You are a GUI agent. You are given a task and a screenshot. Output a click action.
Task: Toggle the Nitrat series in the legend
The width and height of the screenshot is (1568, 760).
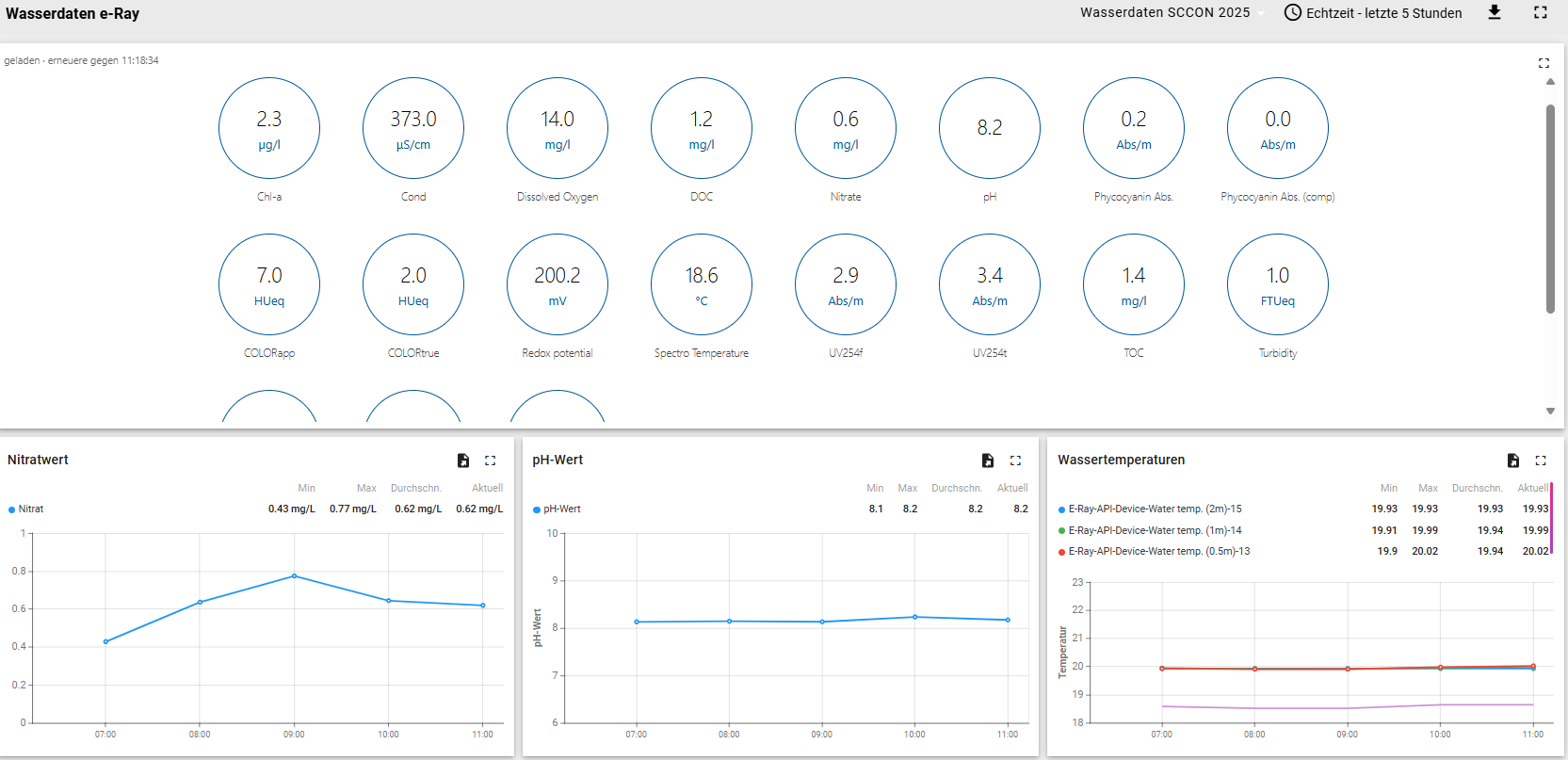(31, 509)
